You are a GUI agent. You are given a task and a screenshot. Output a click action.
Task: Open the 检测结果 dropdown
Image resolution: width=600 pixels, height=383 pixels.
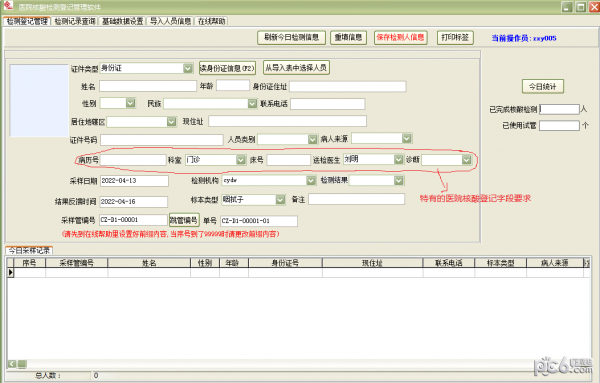coord(399,180)
